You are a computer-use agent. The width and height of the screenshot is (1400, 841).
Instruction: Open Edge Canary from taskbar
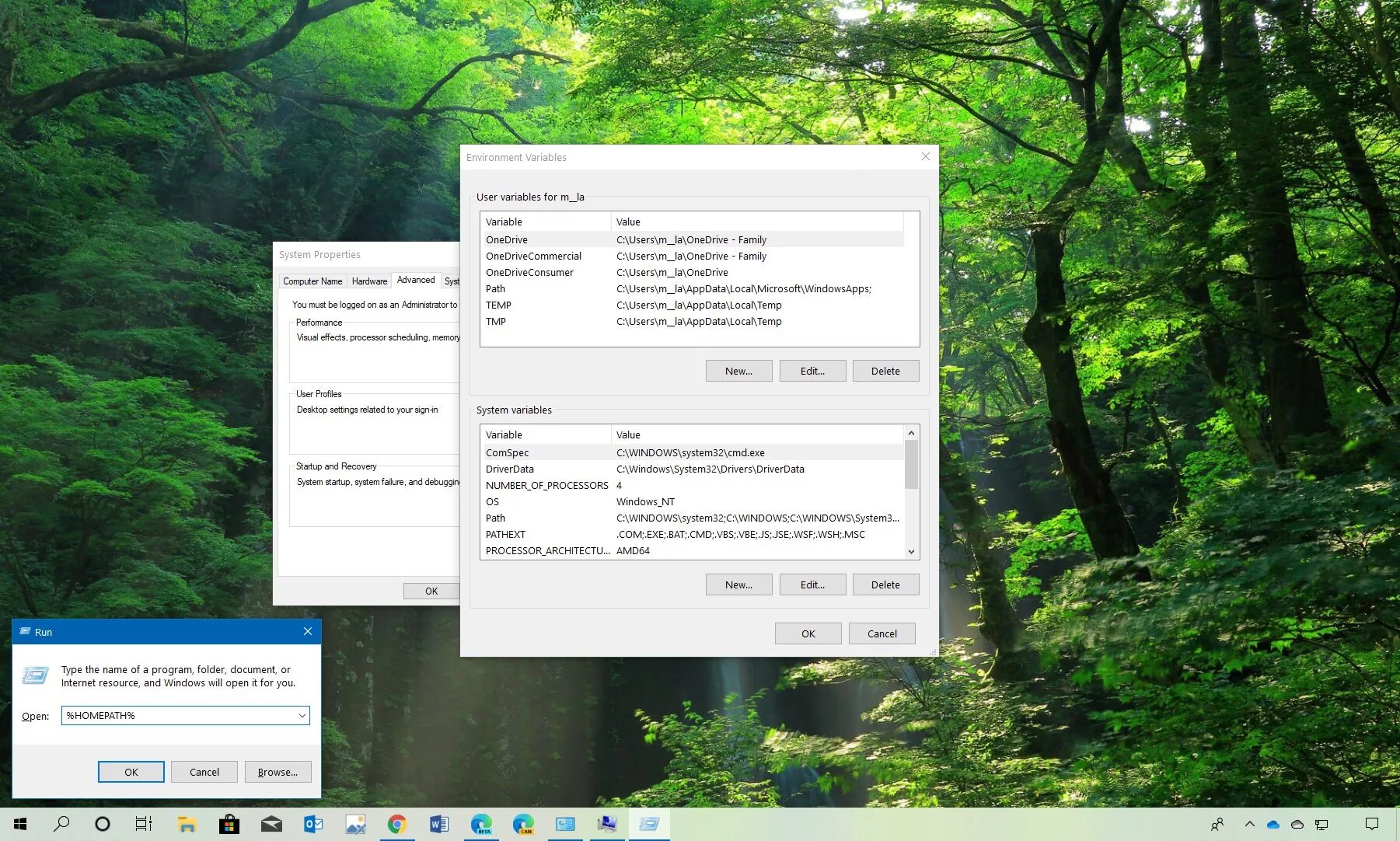523,824
